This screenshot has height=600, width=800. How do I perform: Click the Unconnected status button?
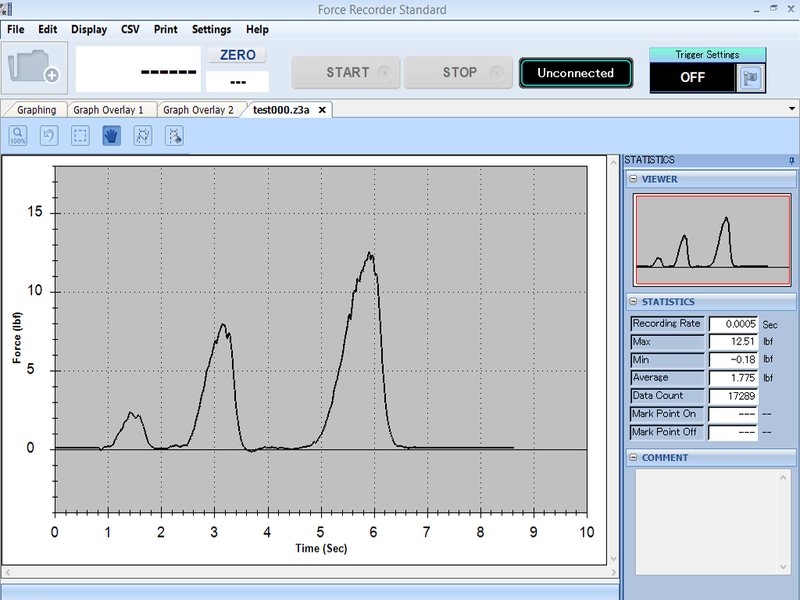pos(575,73)
